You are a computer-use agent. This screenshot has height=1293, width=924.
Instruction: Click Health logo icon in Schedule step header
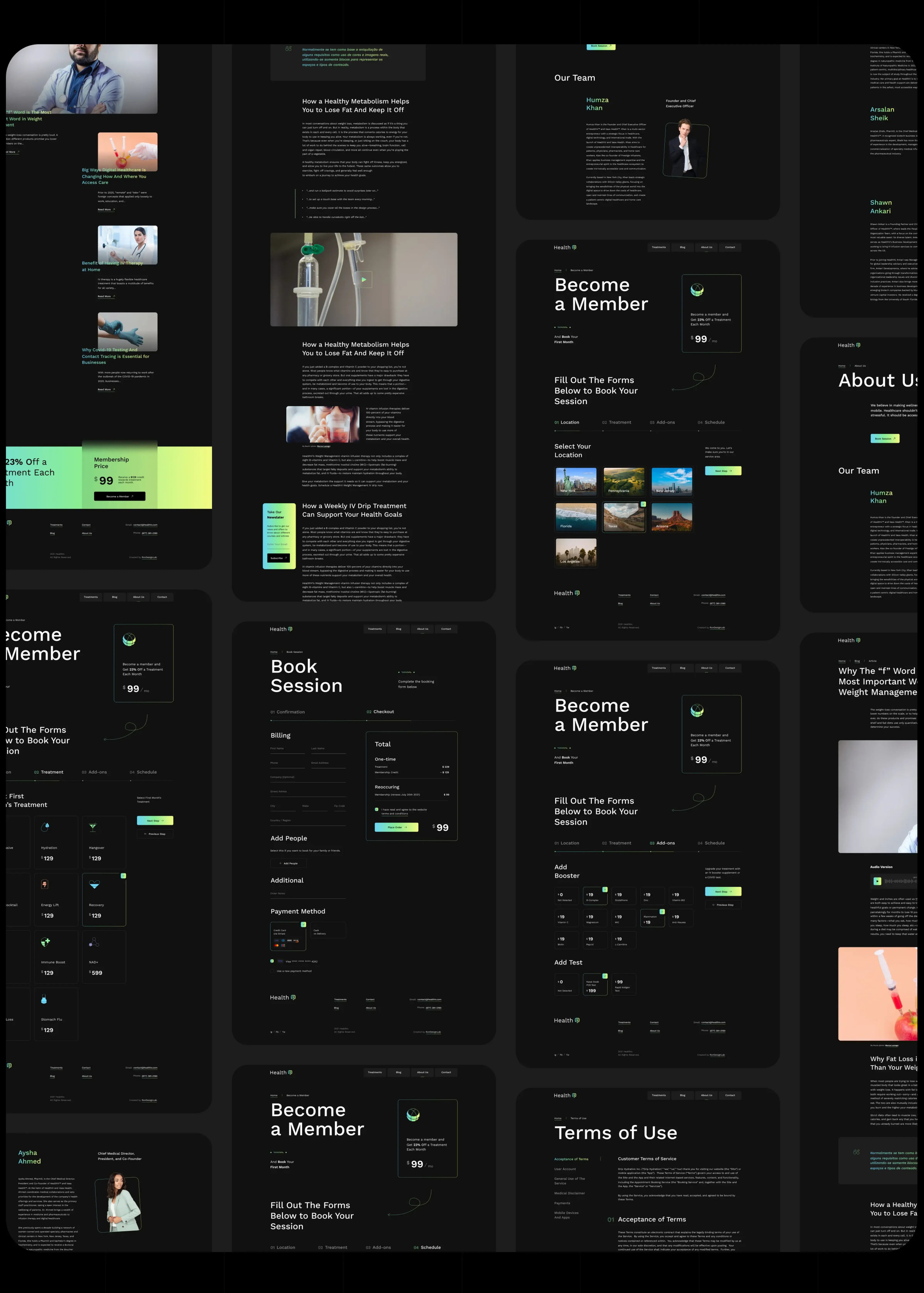290,1072
